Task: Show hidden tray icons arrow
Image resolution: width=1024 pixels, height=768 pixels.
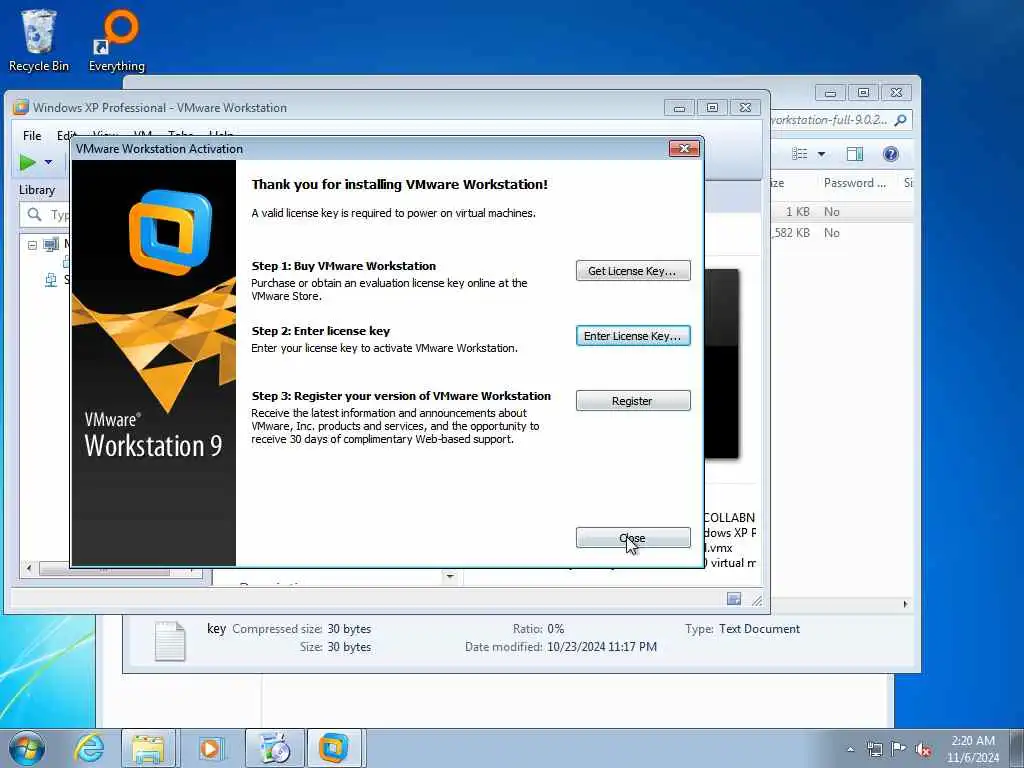Action: coord(850,749)
